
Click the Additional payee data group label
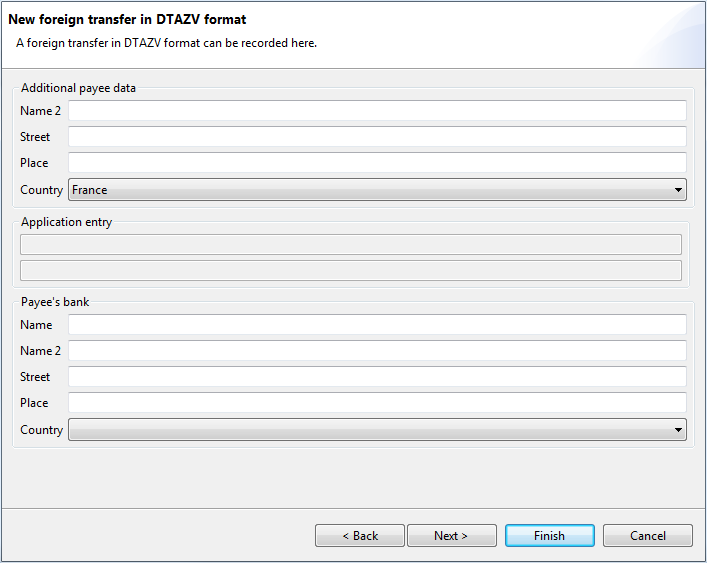coord(78,88)
